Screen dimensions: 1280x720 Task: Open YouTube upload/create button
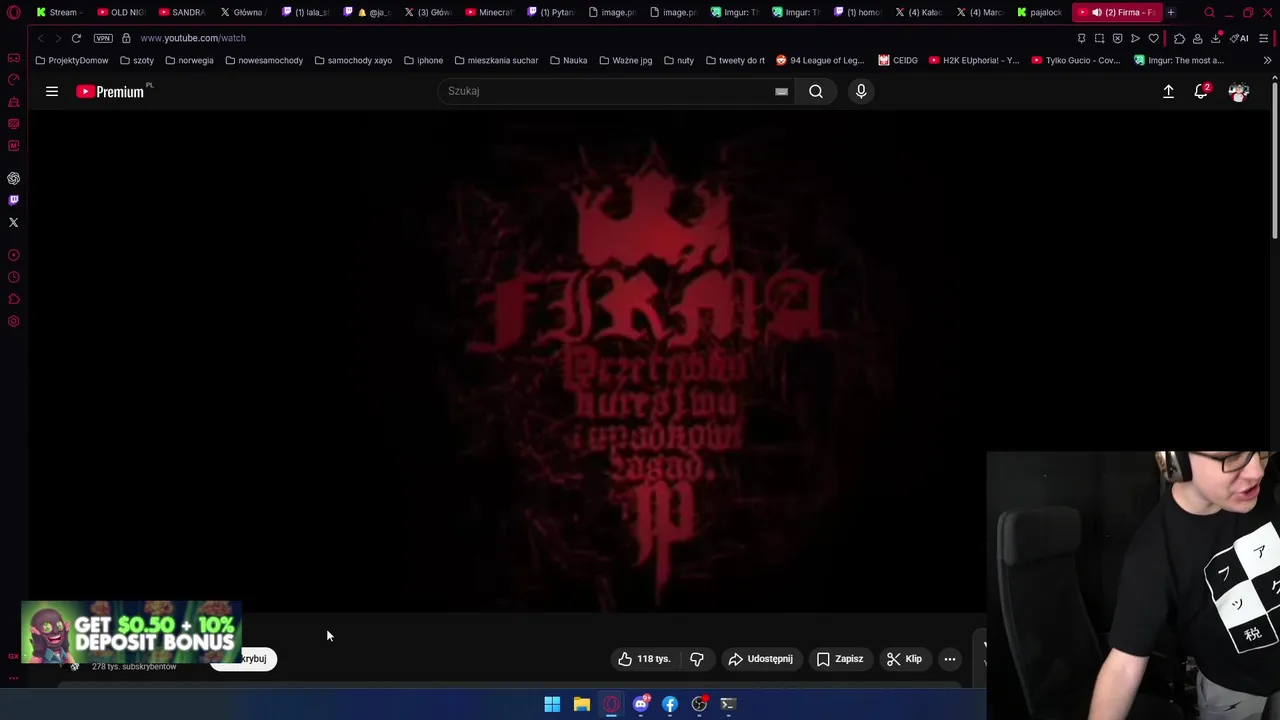pos(1168,91)
